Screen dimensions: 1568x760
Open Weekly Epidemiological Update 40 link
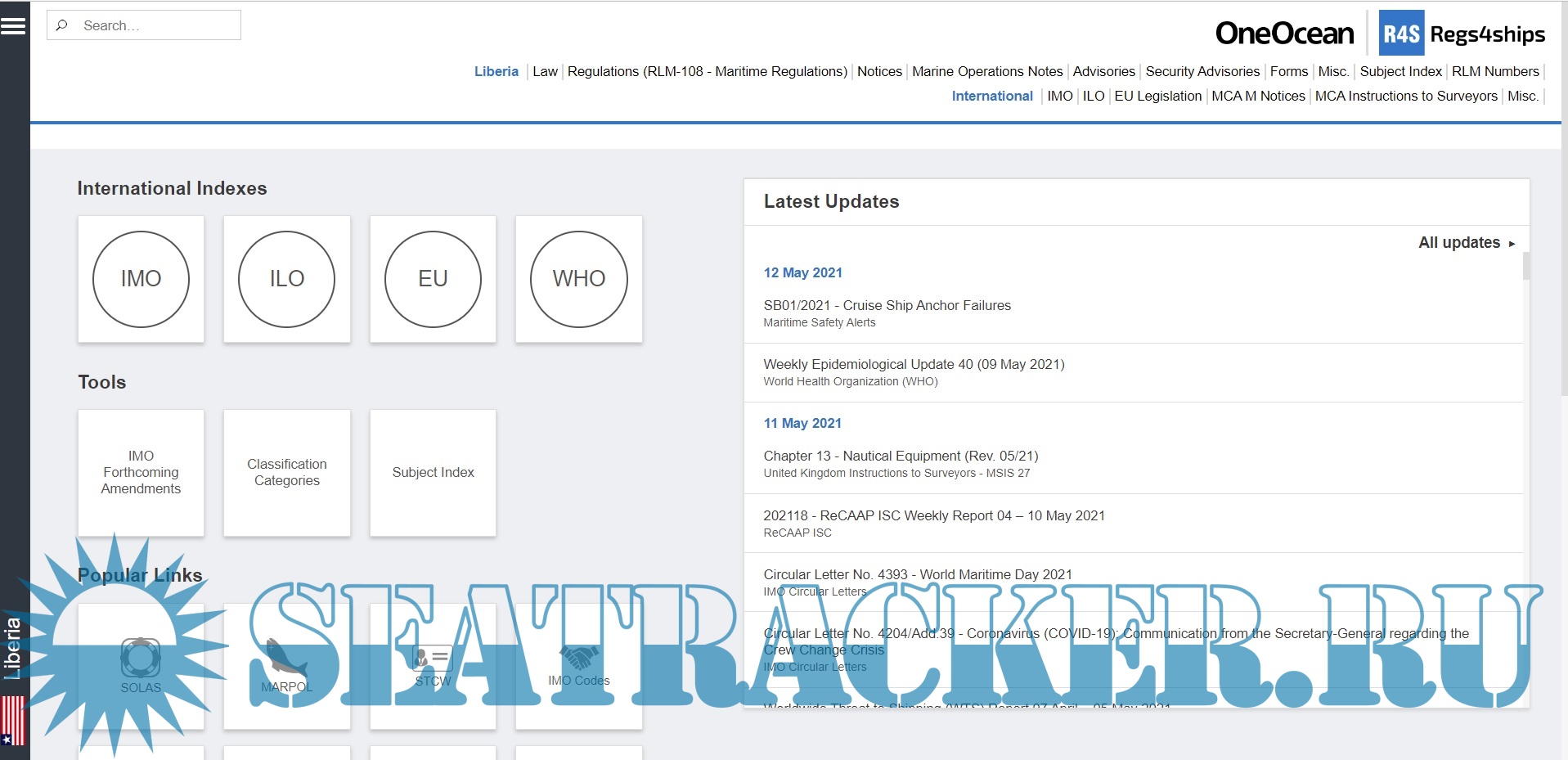coord(913,364)
